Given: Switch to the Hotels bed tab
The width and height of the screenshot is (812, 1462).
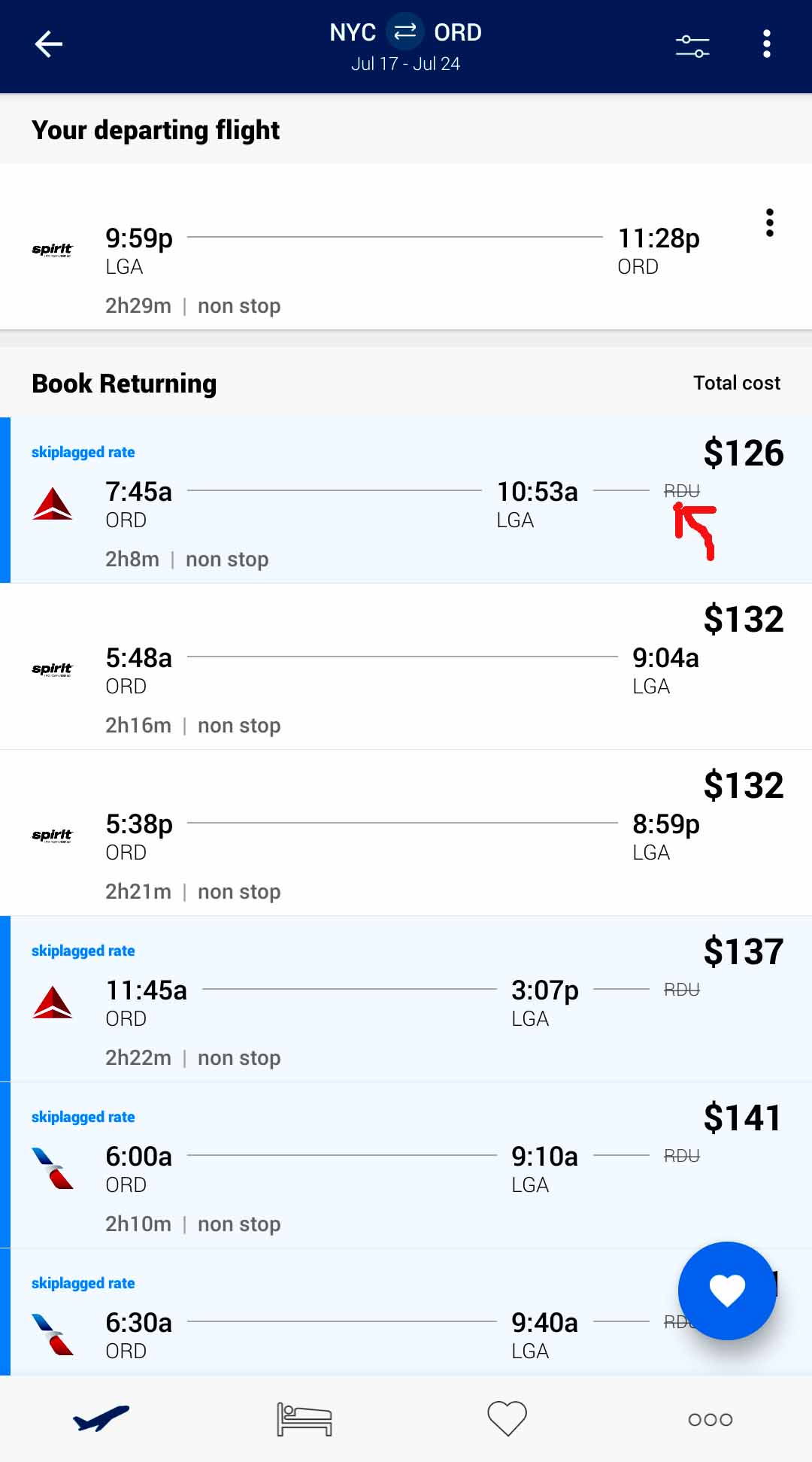Looking at the screenshot, I should (304, 1418).
